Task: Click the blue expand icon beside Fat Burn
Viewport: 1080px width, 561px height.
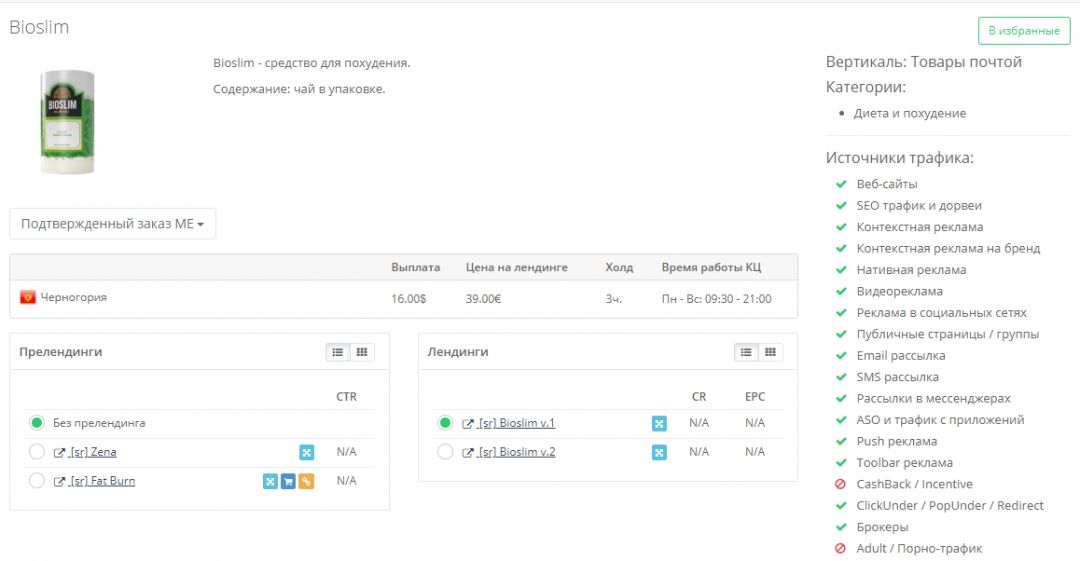Action: [x=270, y=481]
